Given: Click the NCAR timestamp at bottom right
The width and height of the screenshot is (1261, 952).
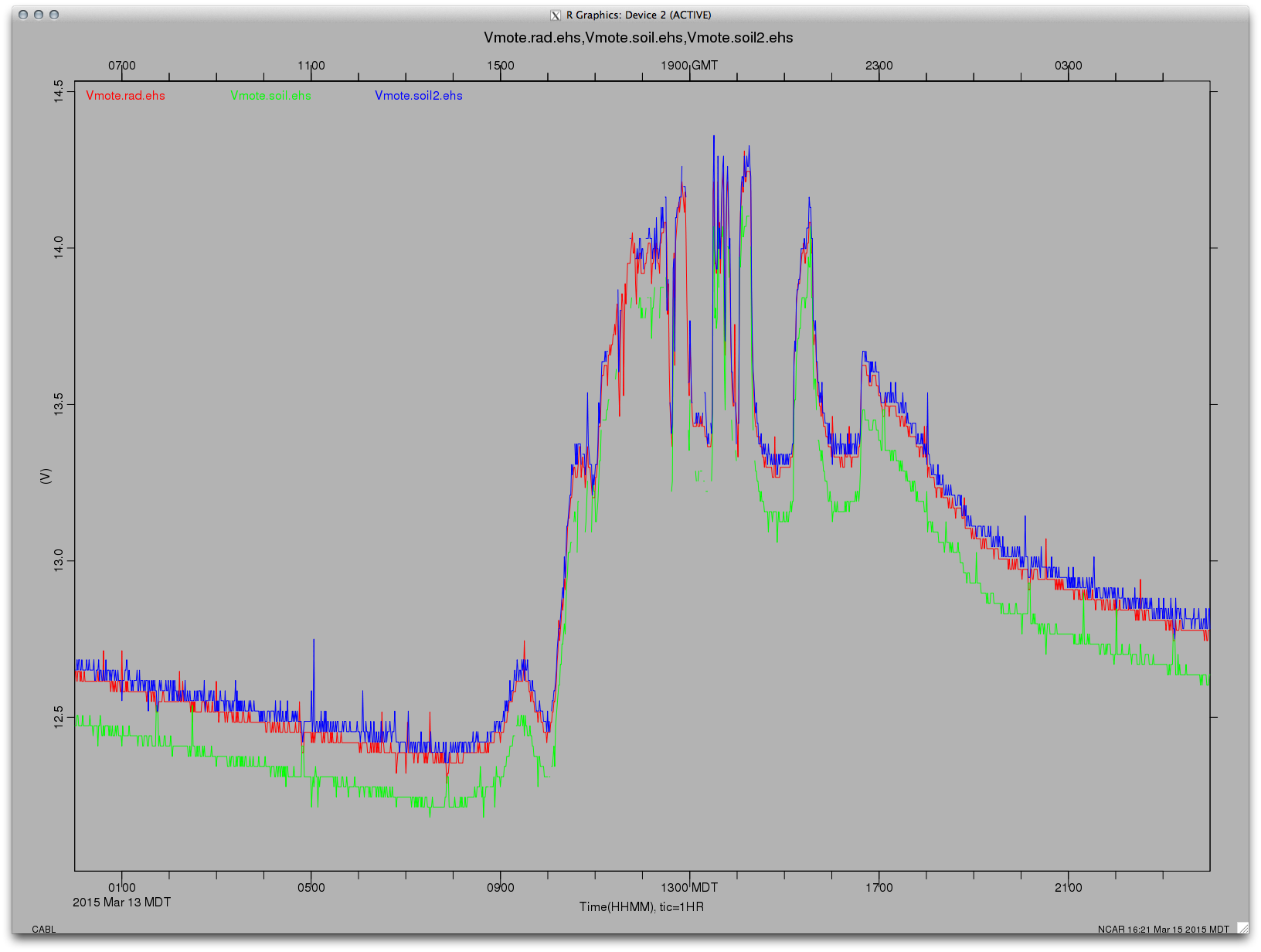Looking at the screenshot, I should click(1163, 929).
